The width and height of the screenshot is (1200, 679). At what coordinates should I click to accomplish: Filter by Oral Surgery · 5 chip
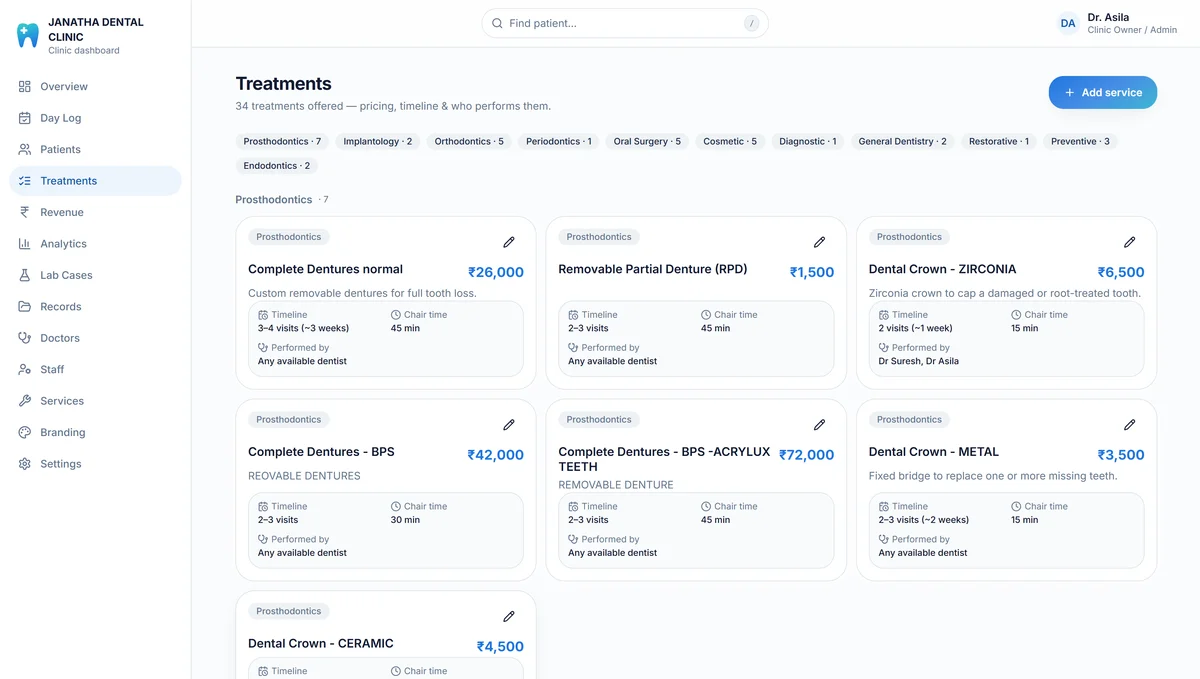(647, 142)
